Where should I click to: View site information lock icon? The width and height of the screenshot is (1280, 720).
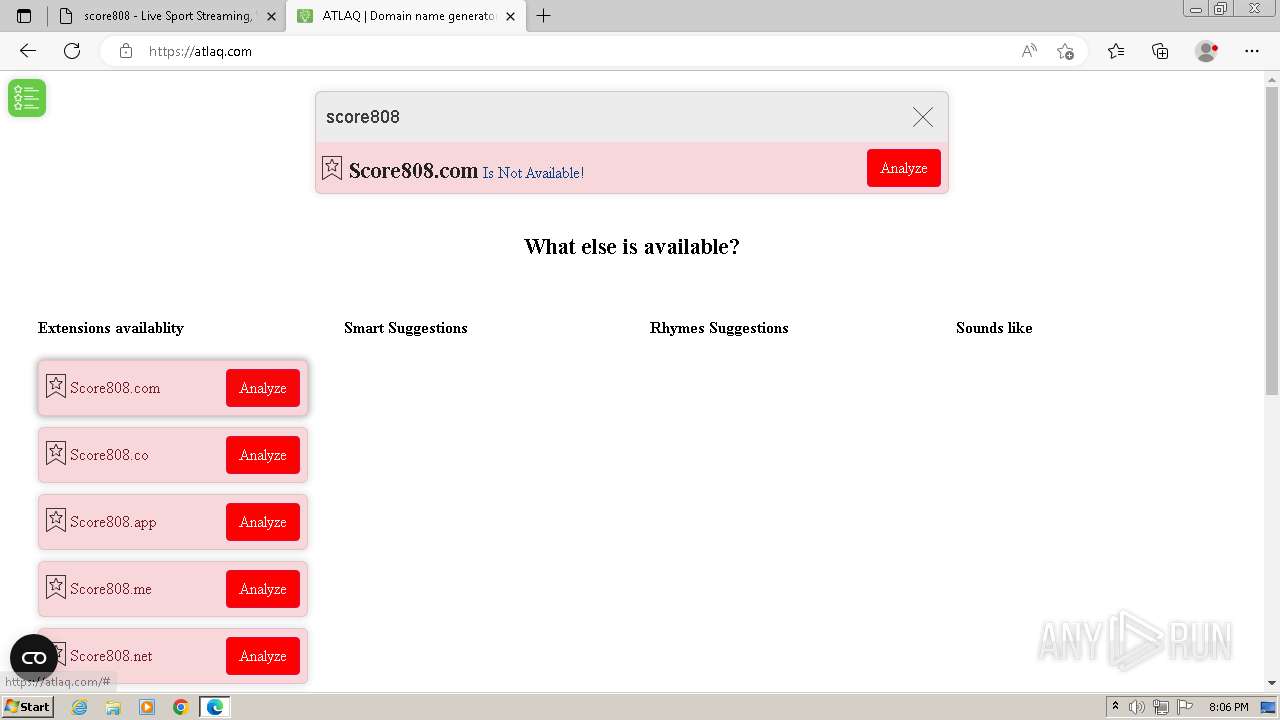pyautogui.click(x=126, y=51)
